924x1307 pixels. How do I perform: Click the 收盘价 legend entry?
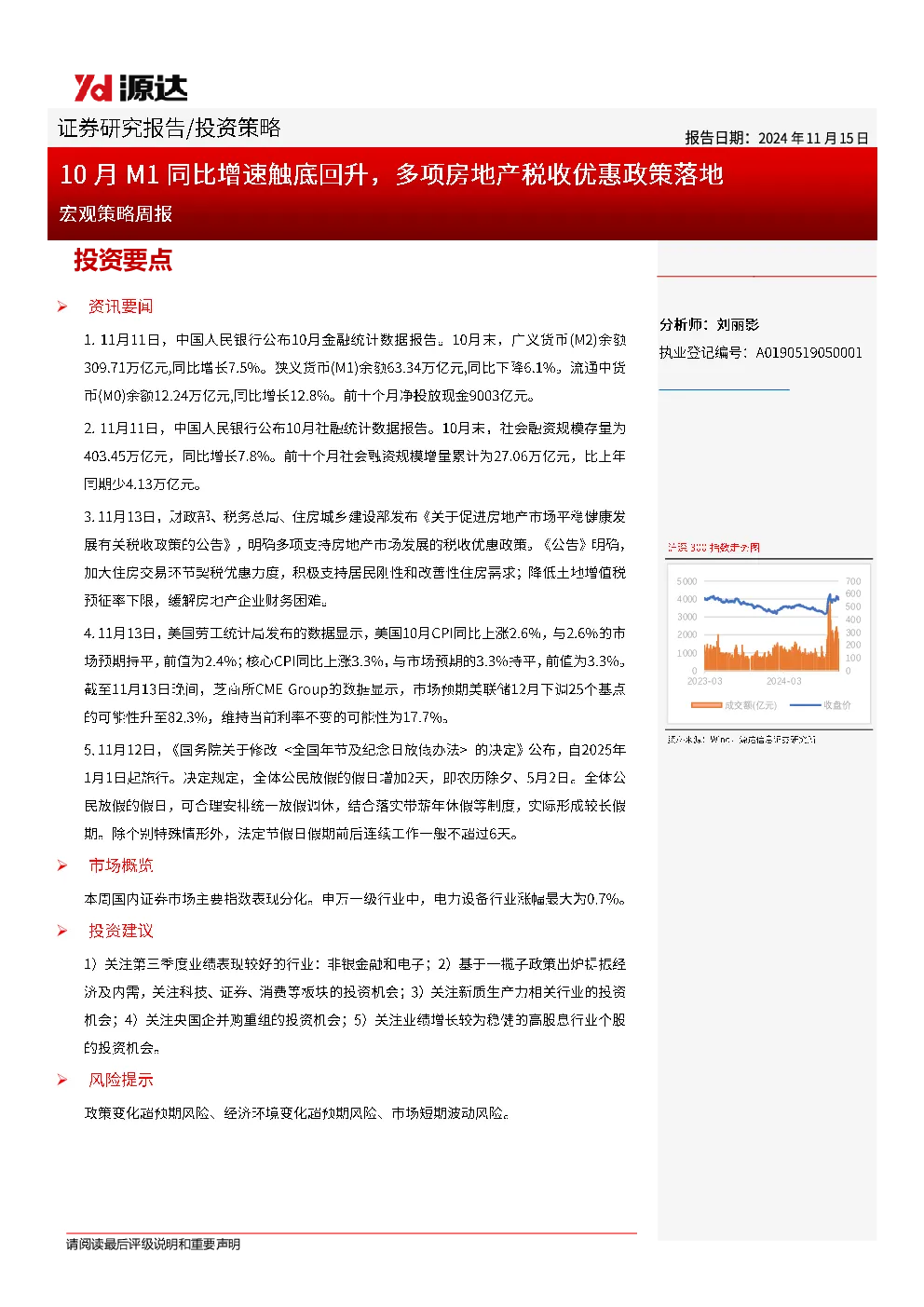[x=821, y=705]
